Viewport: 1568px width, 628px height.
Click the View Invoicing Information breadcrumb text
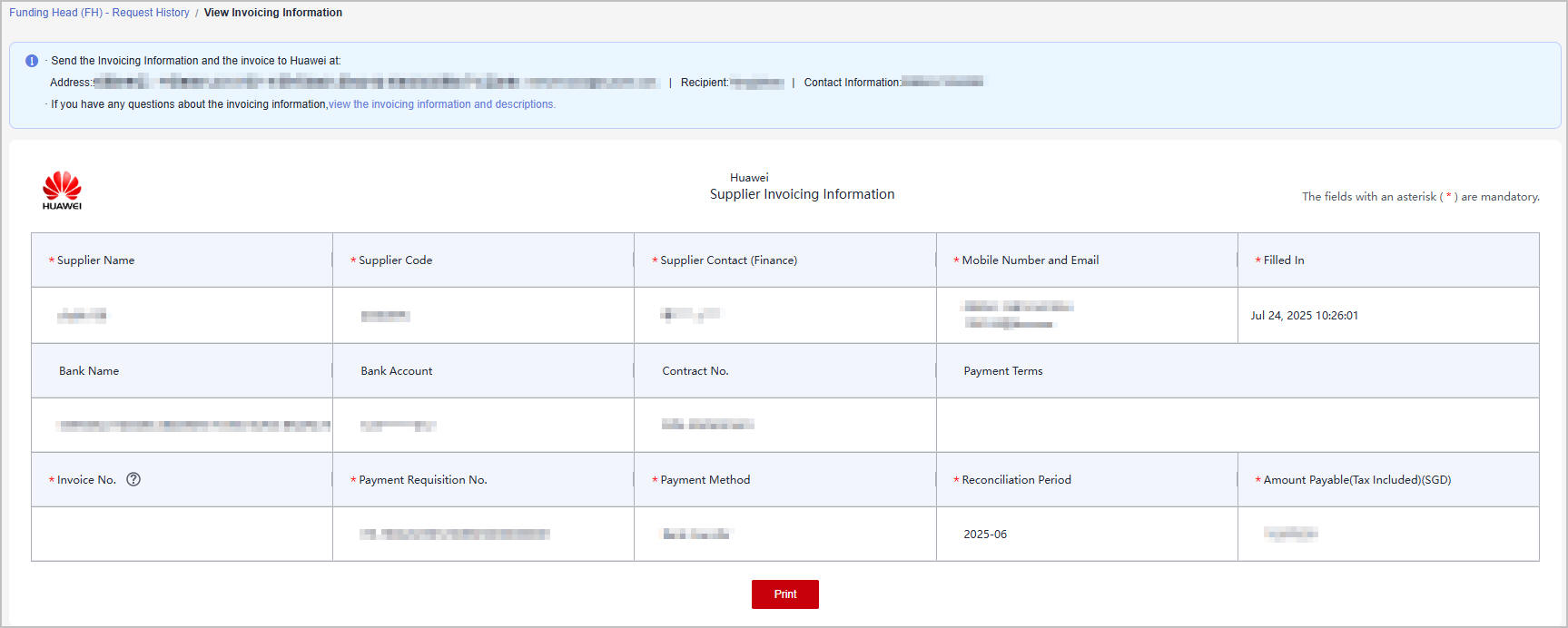[272, 13]
